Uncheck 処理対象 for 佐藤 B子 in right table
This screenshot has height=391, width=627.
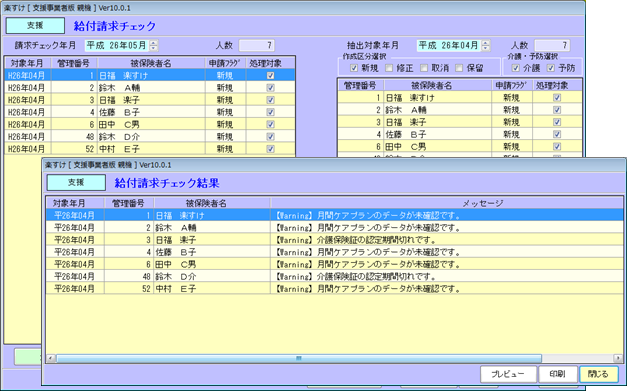(x=557, y=134)
